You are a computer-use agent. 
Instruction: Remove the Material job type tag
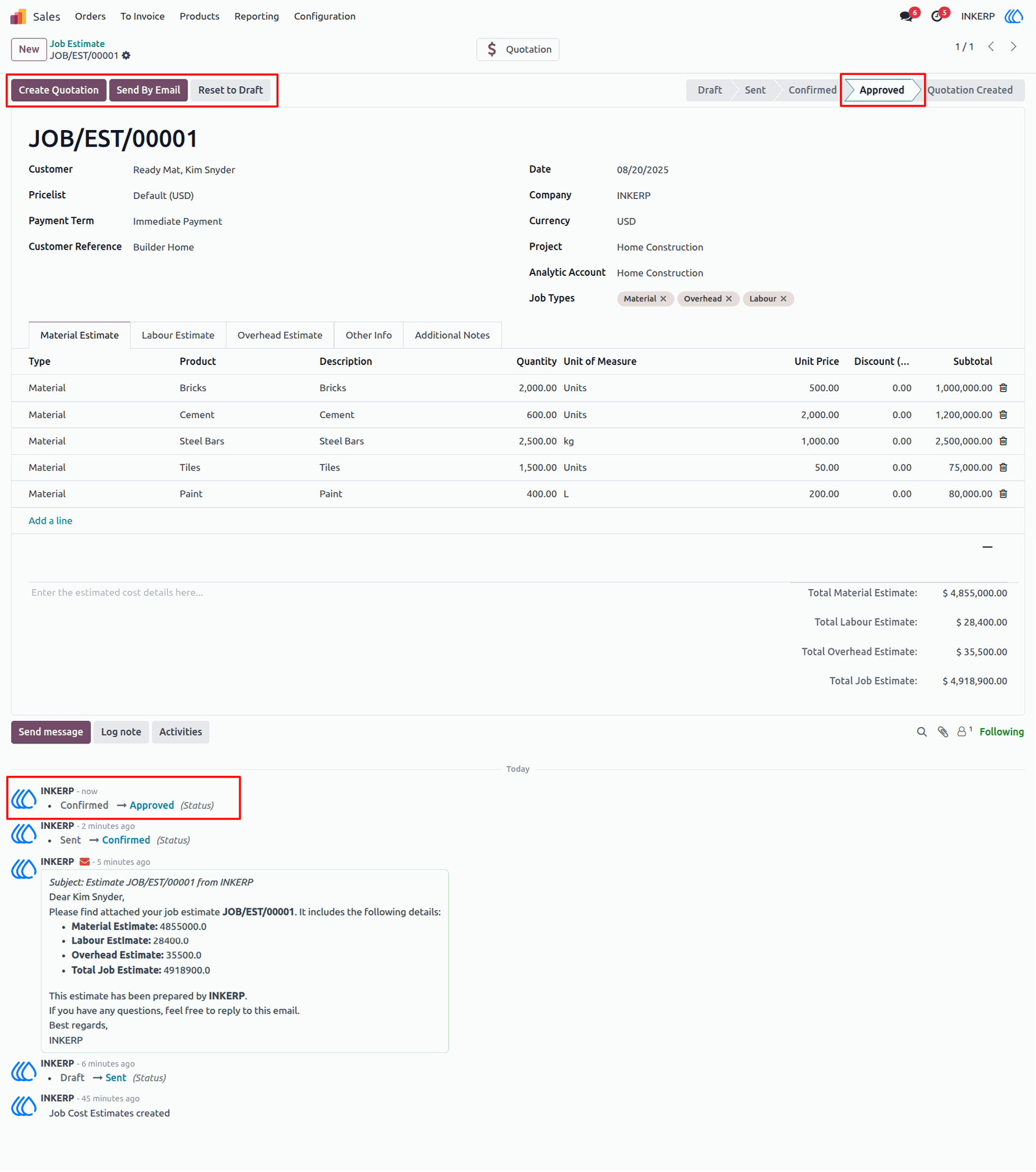coord(664,298)
